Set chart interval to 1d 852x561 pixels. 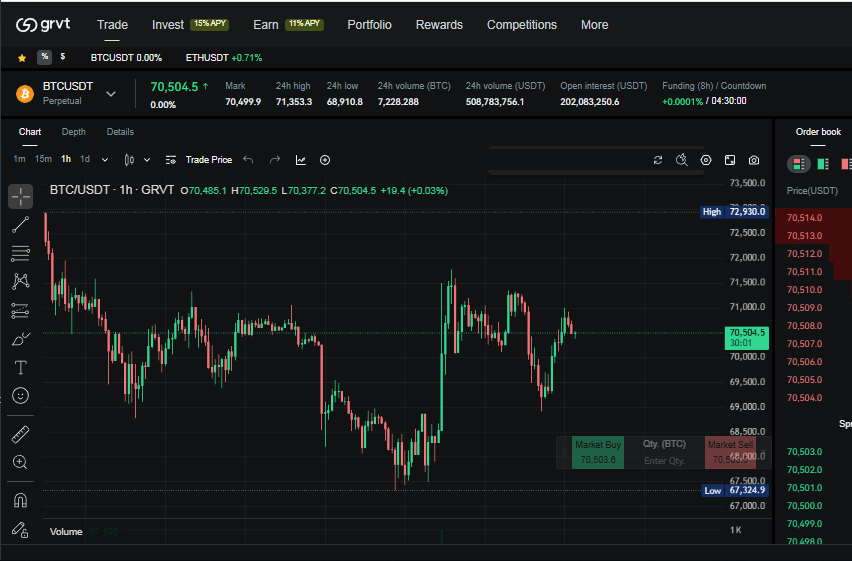click(85, 159)
